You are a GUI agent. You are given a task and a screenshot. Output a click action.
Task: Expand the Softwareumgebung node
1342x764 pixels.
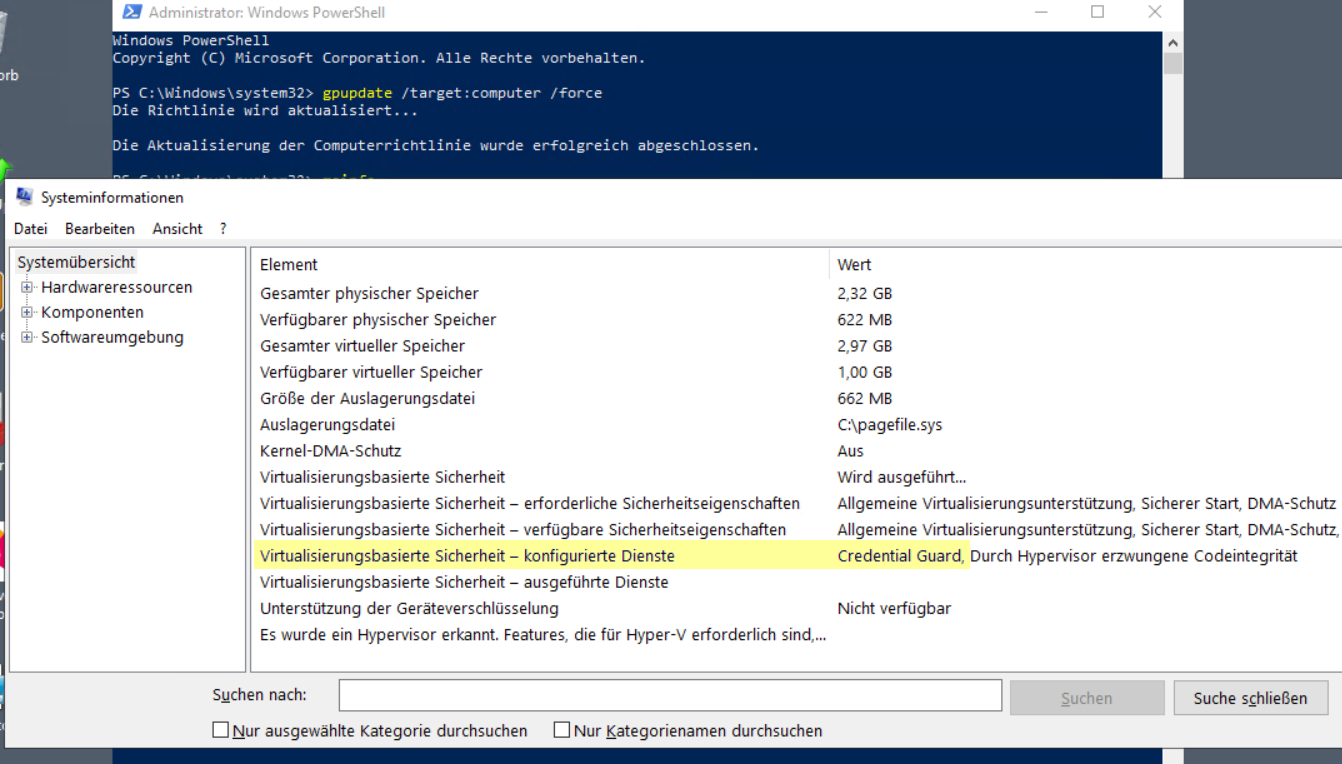tap(27, 337)
